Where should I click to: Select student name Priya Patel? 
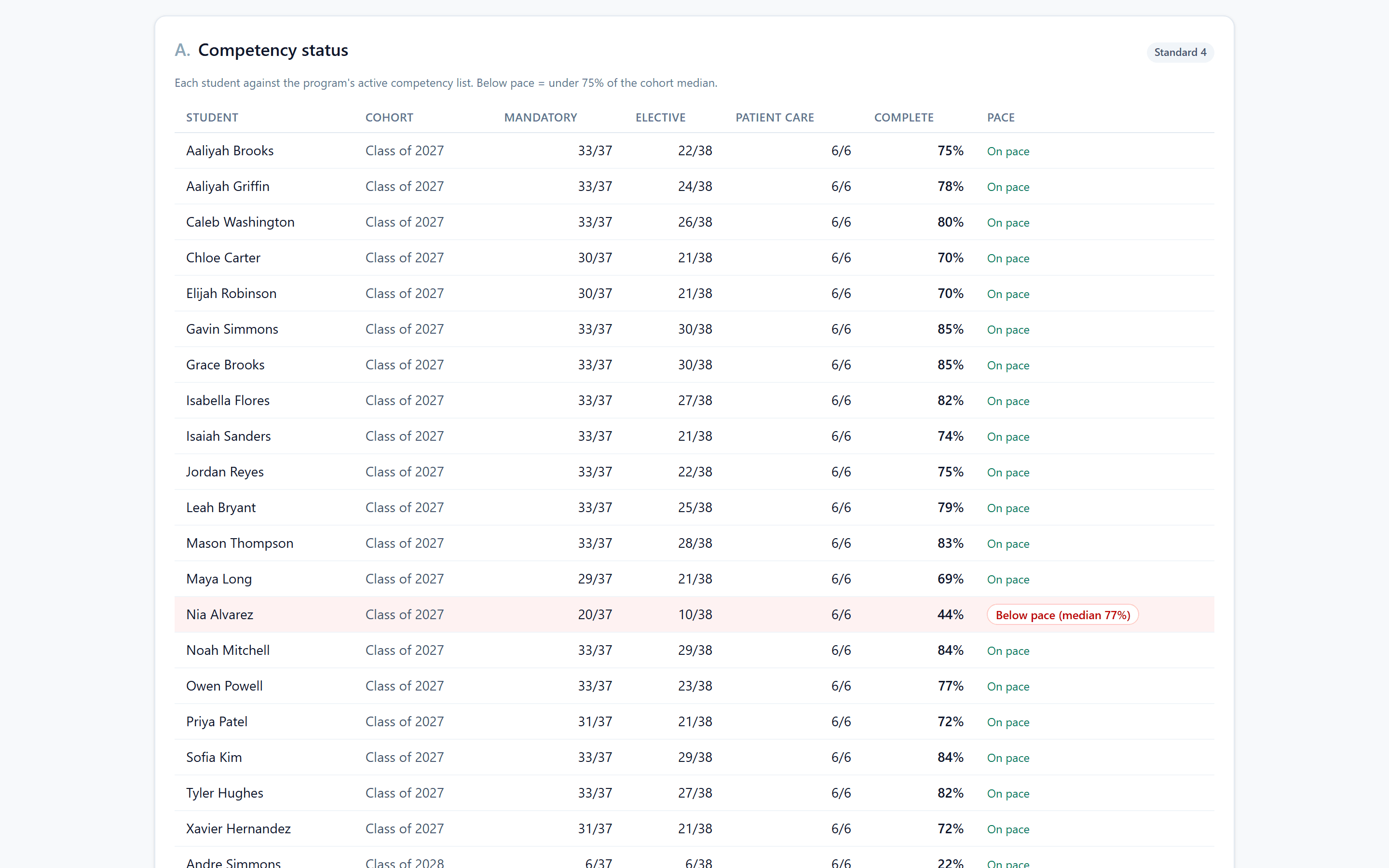tap(217, 721)
